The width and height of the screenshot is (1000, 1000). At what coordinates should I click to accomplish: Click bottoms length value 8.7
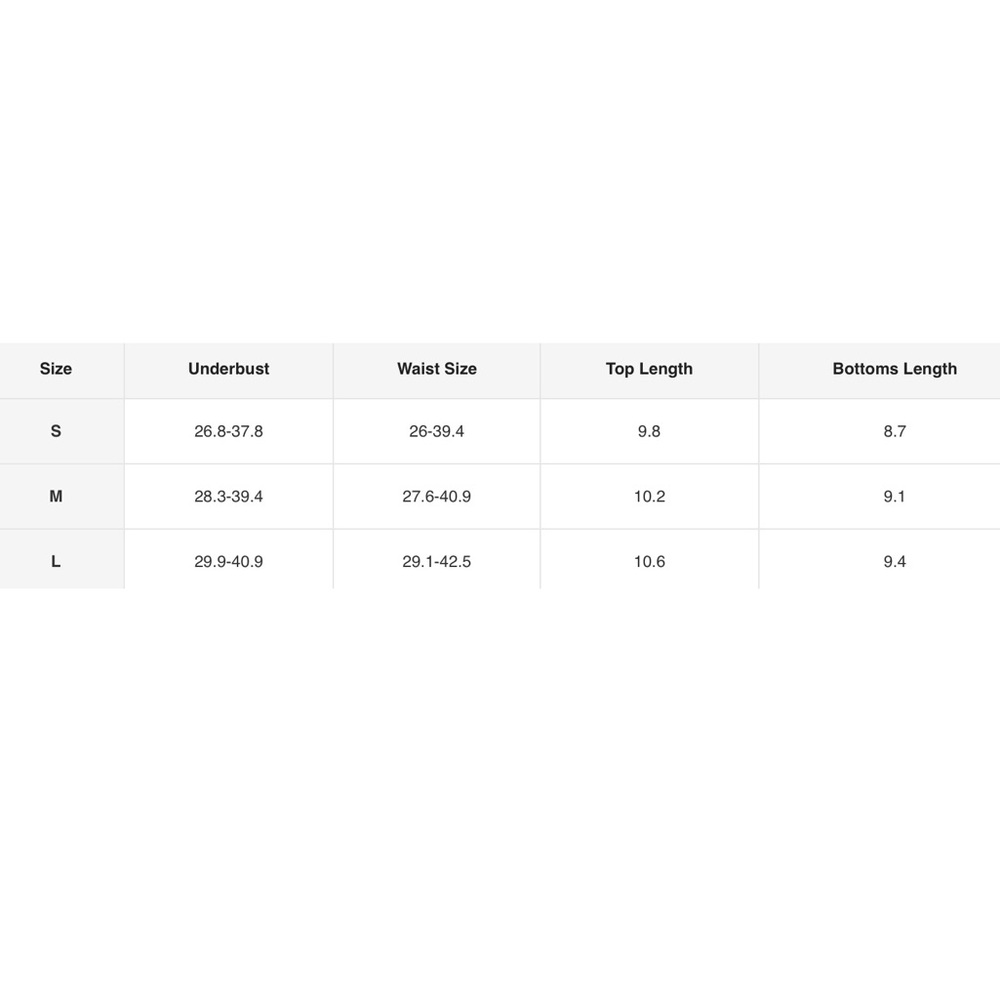pos(895,431)
